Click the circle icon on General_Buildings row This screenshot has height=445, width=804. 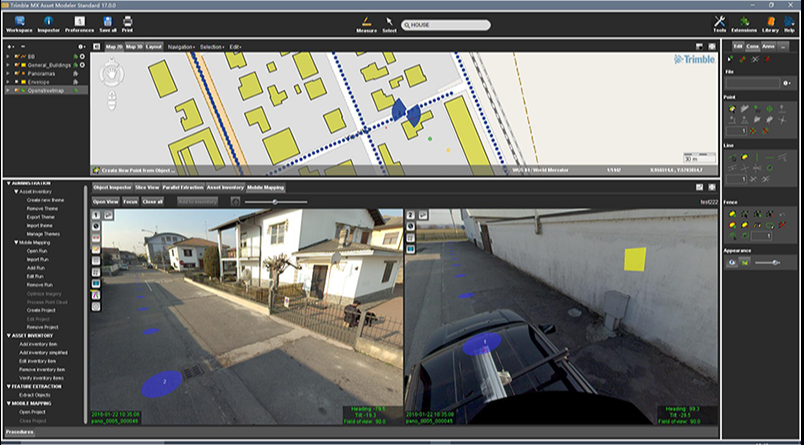[82, 65]
